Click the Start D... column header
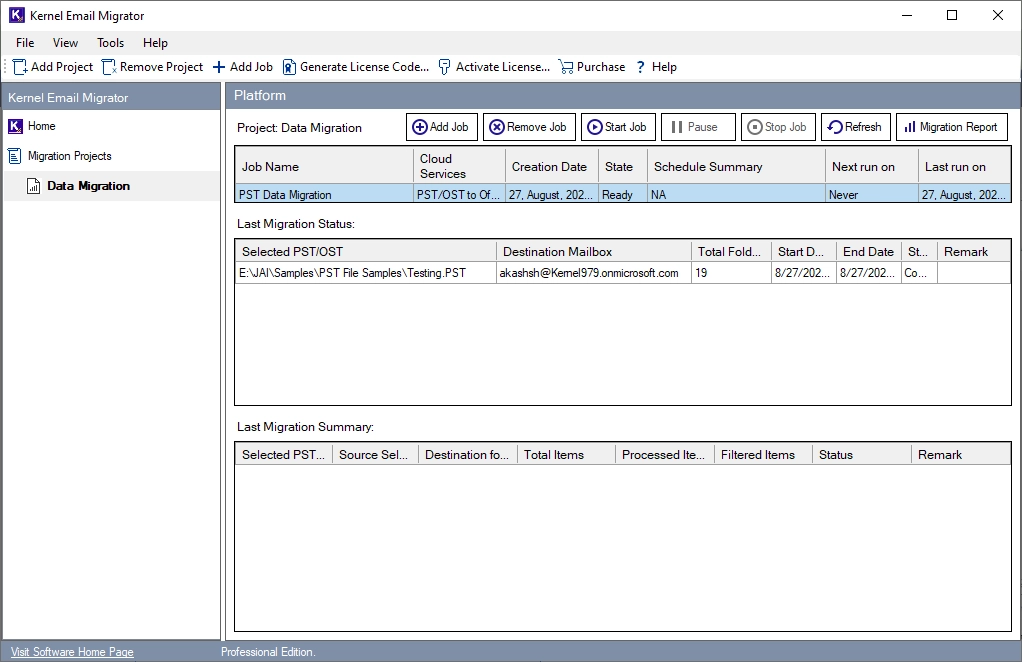This screenshot has height=662, width=1022. tap(804, 252)
